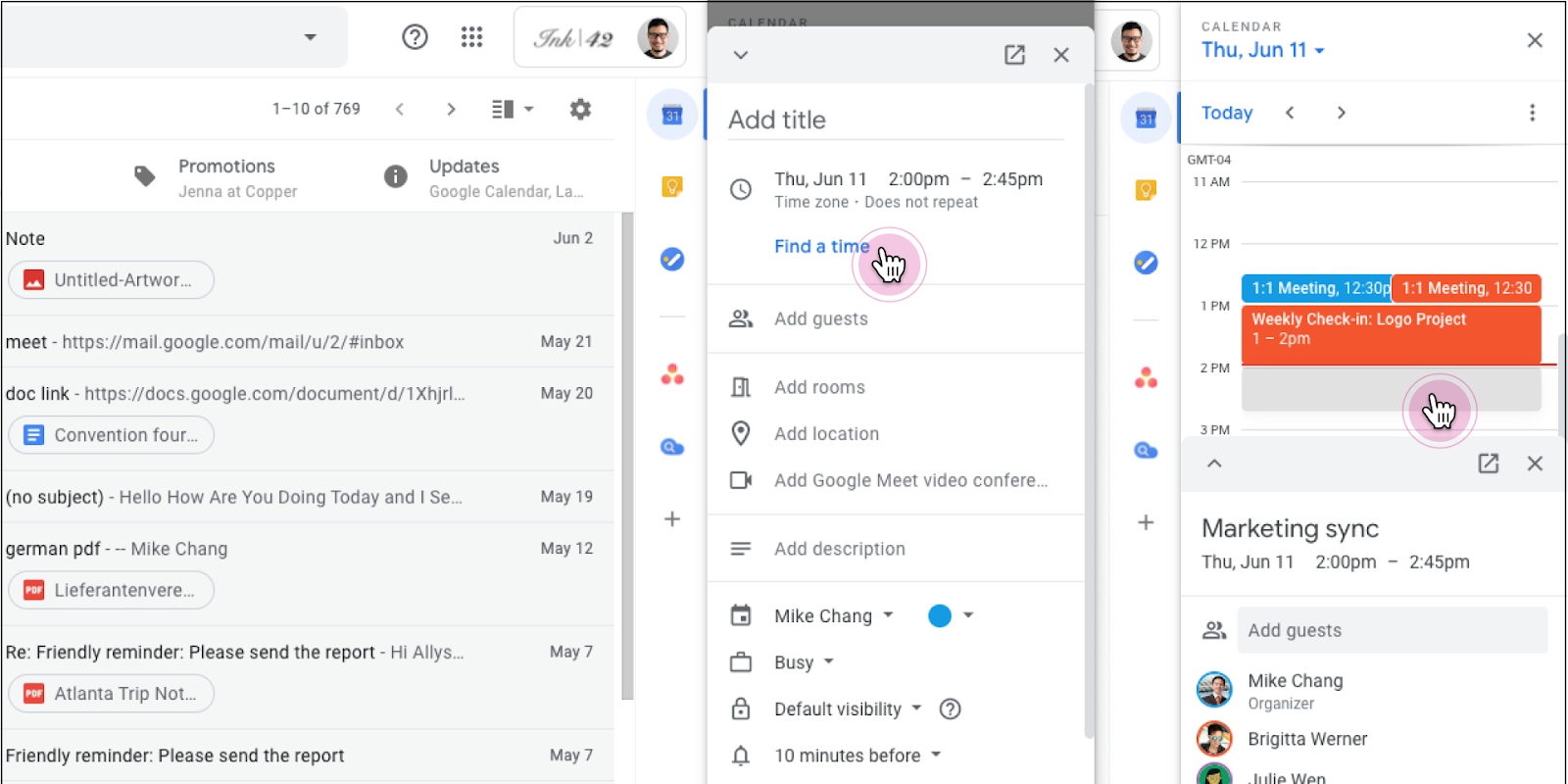Click the event start time 2:00pm
Screen dimensions: 1568x784
pyautogui.click(x=918, y=179)
